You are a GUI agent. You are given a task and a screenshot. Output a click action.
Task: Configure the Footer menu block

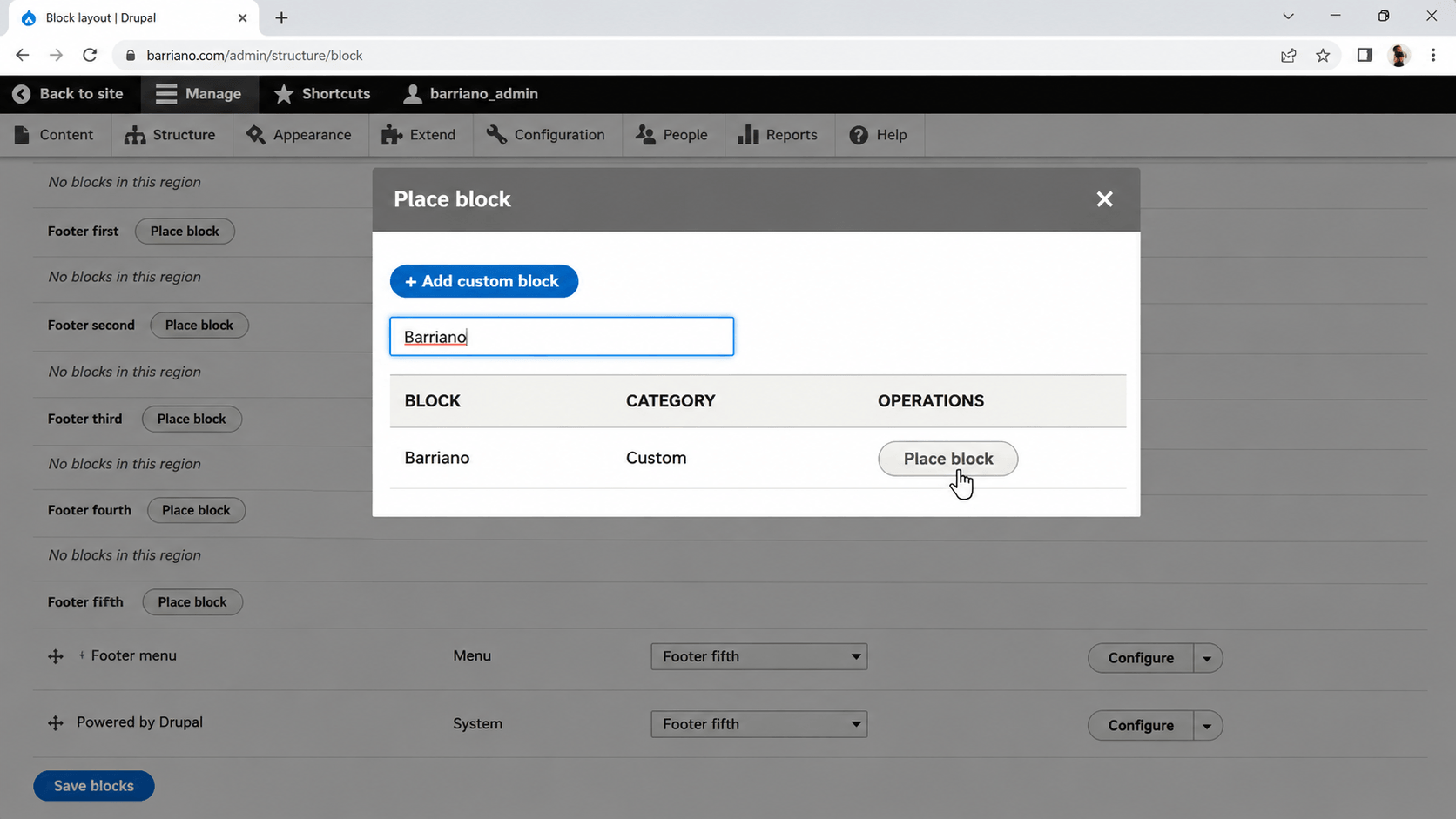pyautogui.click(x=1141, y=658)
